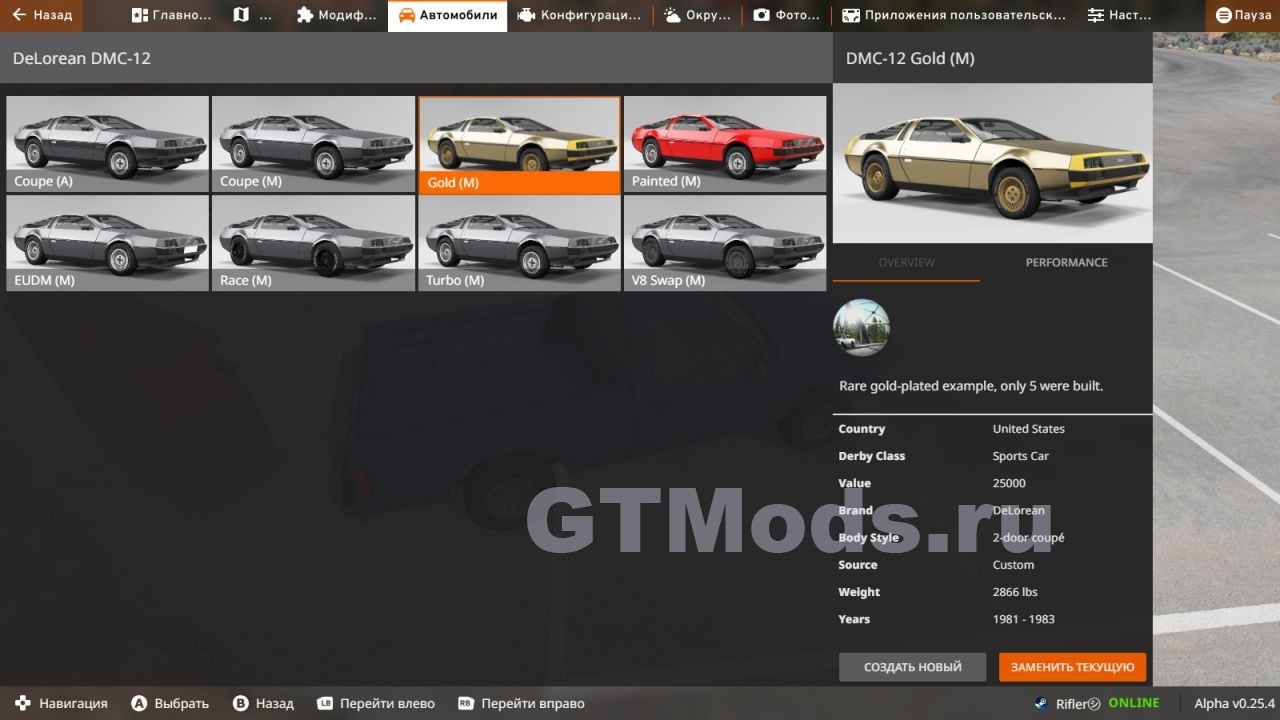This screenshot has width=1280, height=720.
Task: Switch to the PERFORMANCE tab
Action: [1066, 262]
